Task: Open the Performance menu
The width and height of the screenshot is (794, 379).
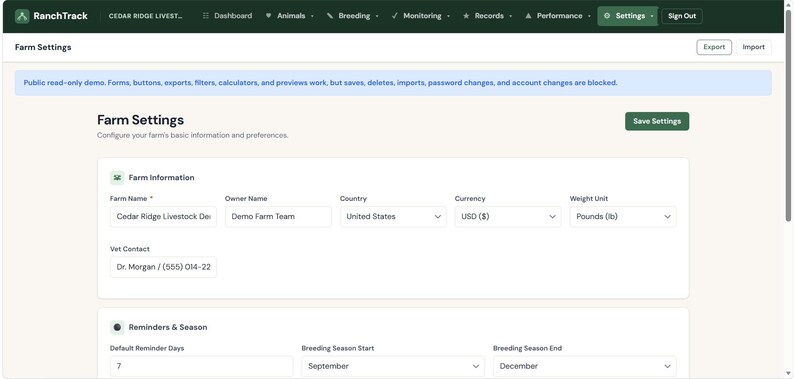Action: 558,16
